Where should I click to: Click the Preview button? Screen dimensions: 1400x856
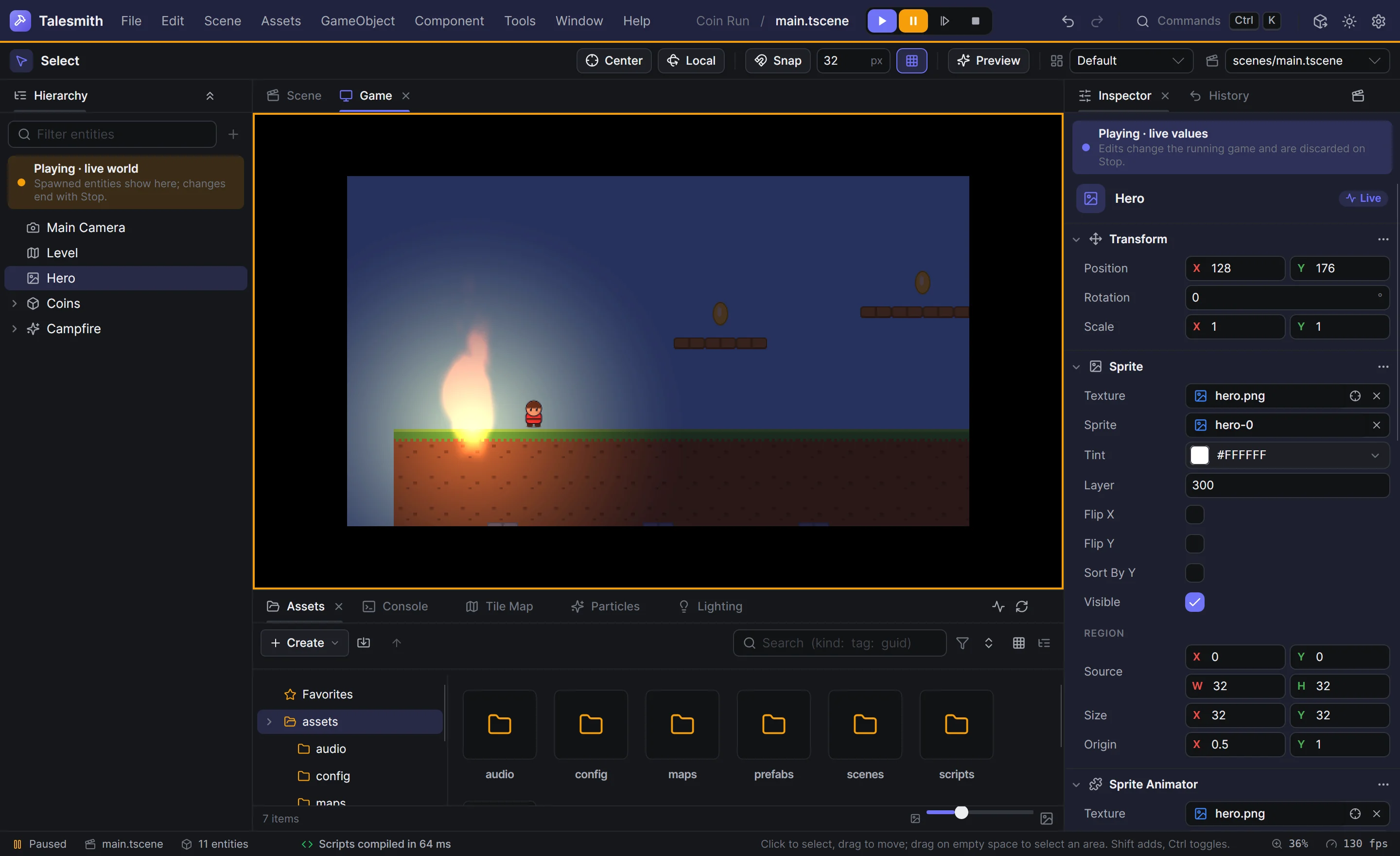tap(988, 61)
